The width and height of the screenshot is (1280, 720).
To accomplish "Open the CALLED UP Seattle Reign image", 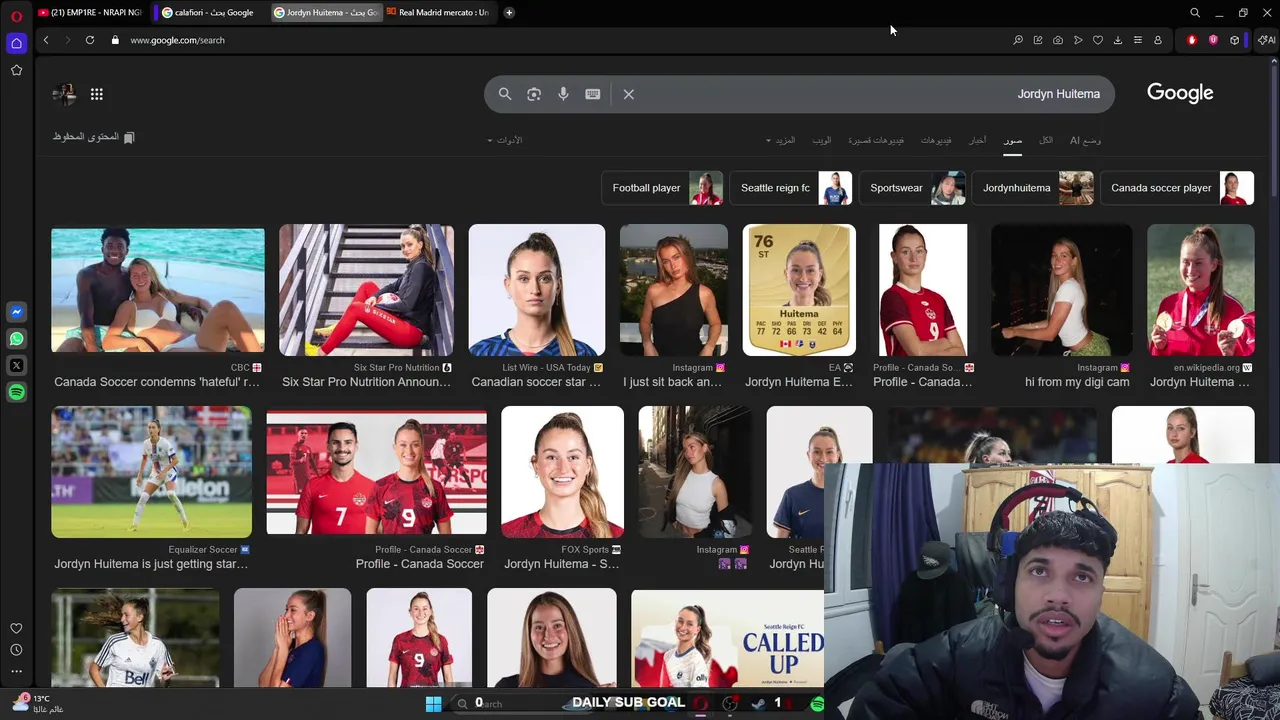I will [x=728, y=638].
